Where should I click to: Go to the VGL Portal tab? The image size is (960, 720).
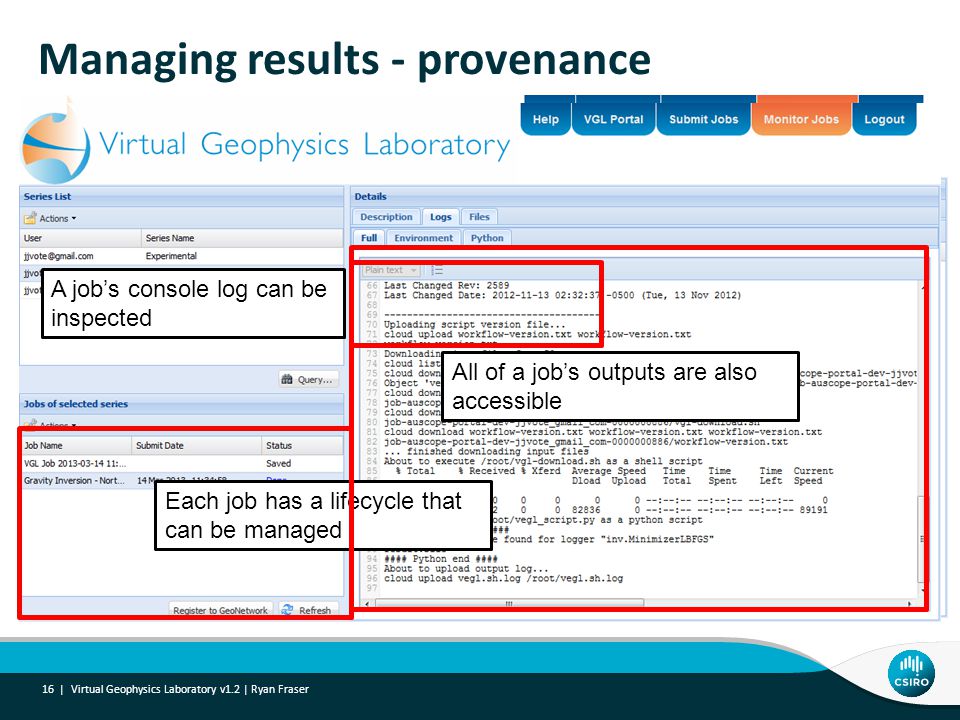(x=613, y=118)
